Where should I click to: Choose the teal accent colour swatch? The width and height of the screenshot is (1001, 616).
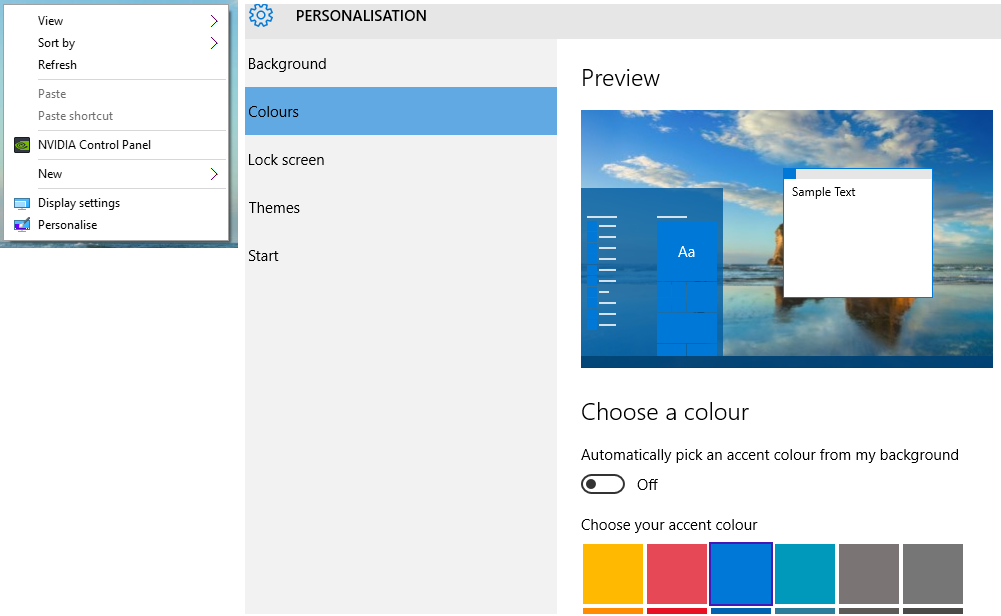click(805, 574)
